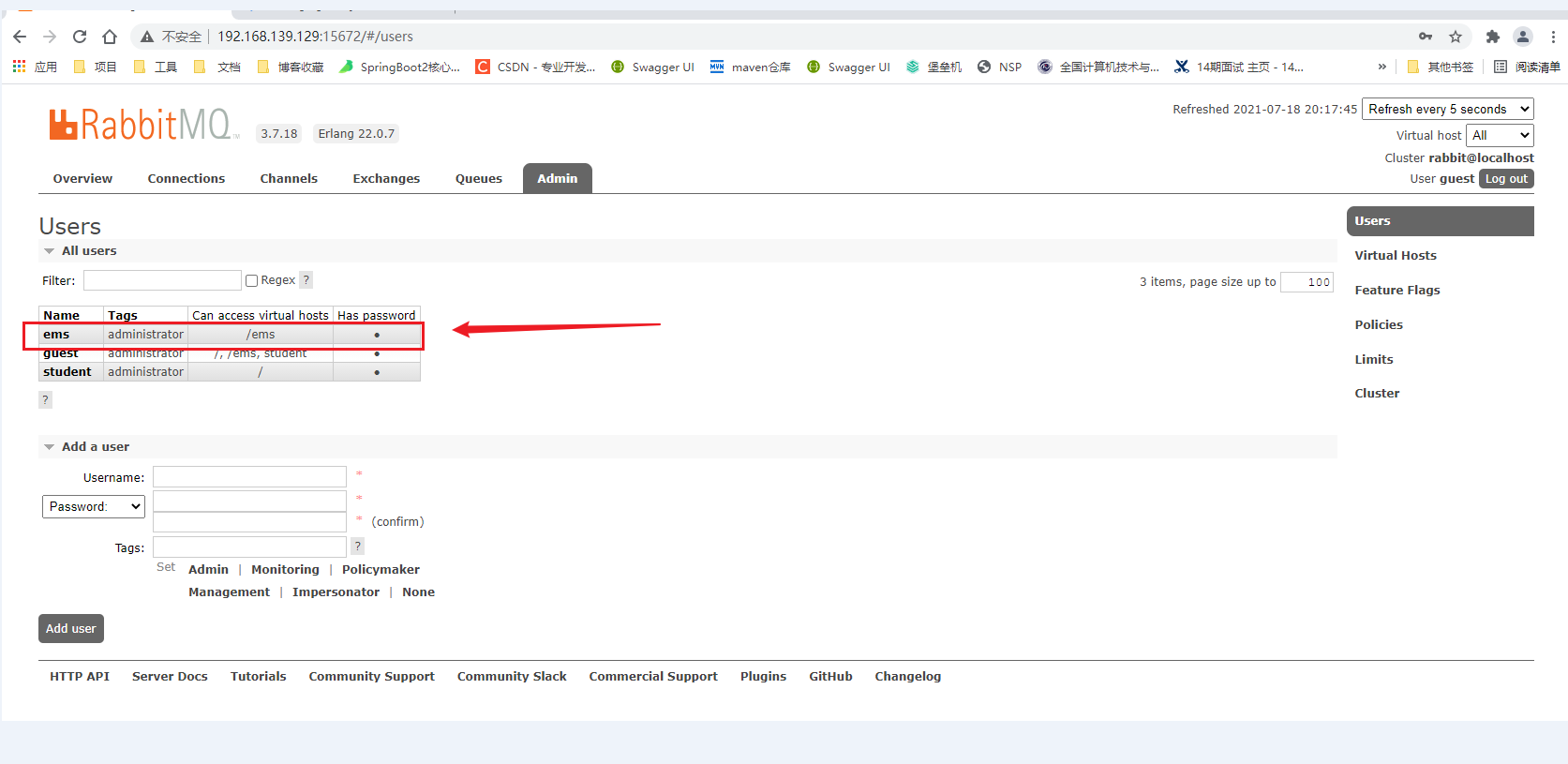Show more bookmarks with the chevron
1568x764 pixels.
[1381, 67]
